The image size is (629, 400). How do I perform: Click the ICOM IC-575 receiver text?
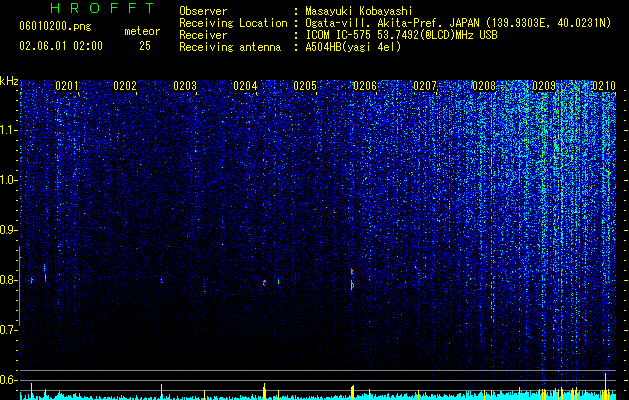tap(401, 35)
